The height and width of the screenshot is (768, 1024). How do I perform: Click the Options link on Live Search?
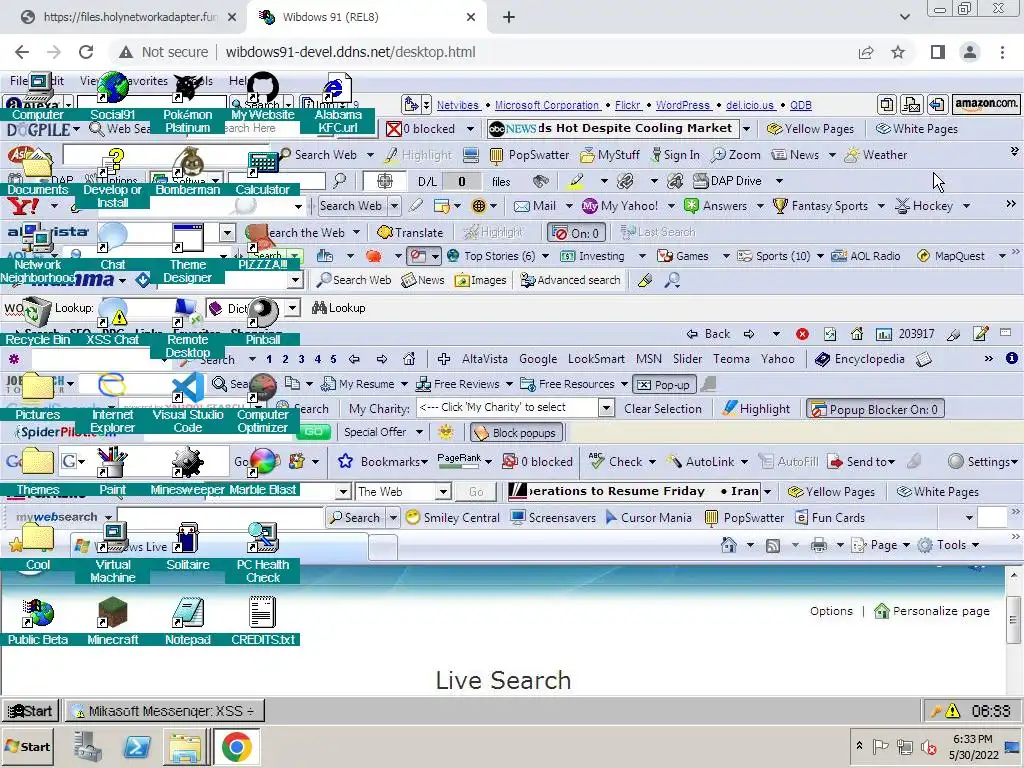click(x=831, y=611)
